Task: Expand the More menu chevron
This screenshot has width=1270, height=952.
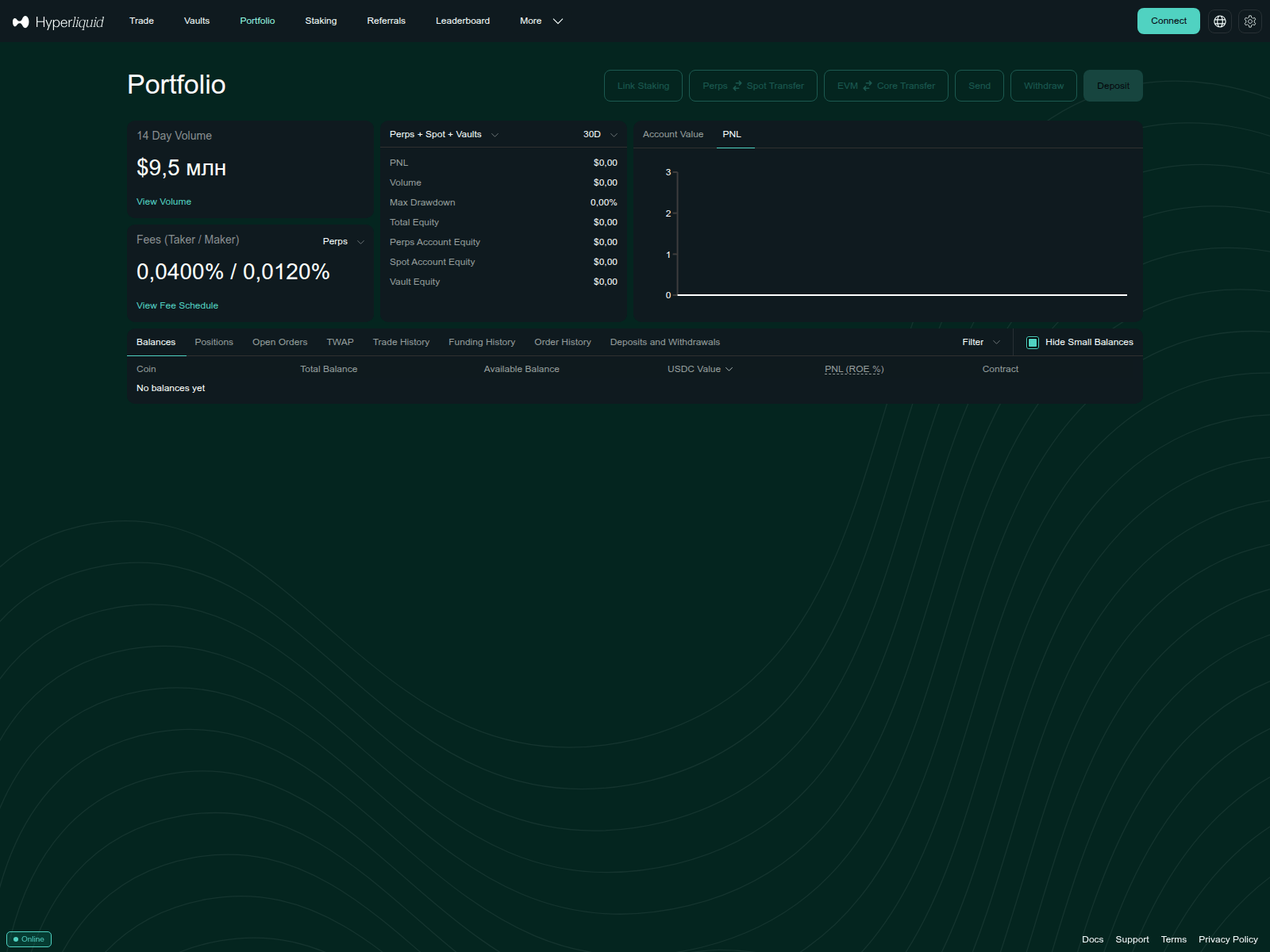Action: [x=558, y=21]
